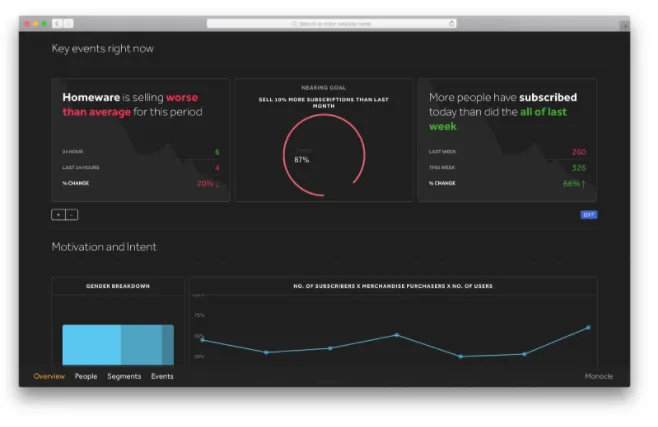The width and height of the screenshot is (658, 427).
Task: Open the Homeware selling worse card
Action: pyautogui.click(x=141, y=140)
